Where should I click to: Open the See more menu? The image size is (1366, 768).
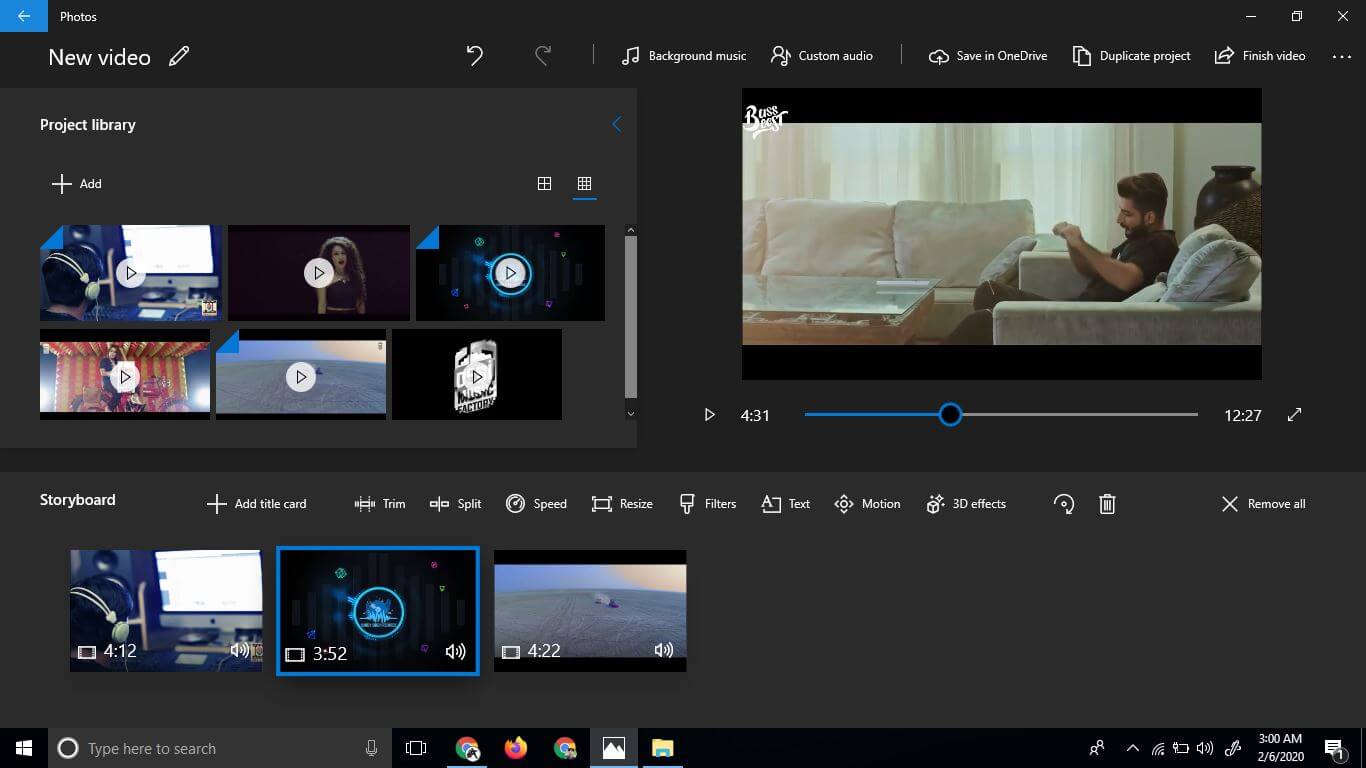(1341, 56)
